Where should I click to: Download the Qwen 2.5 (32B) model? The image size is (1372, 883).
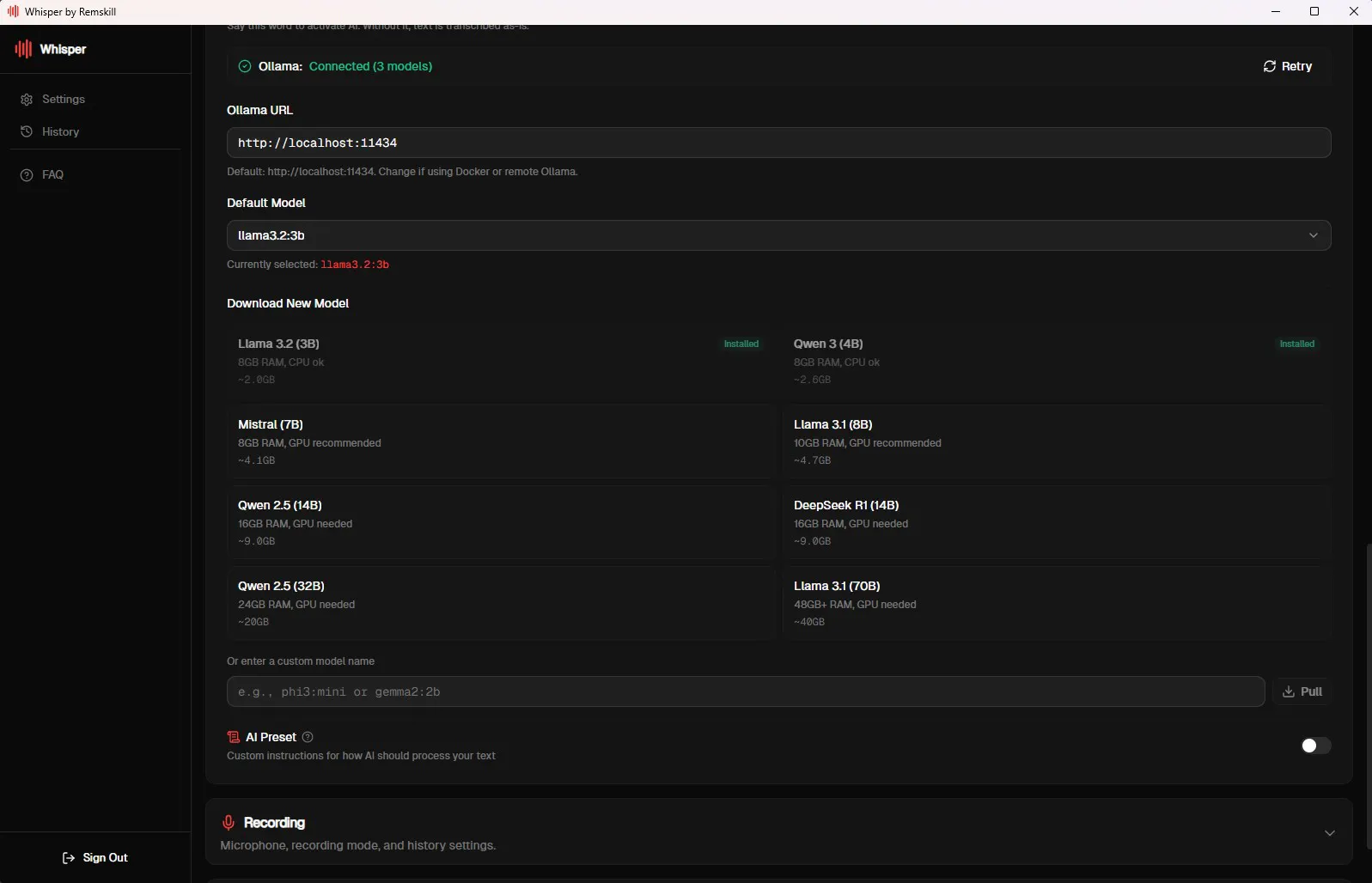pos(502,603)
